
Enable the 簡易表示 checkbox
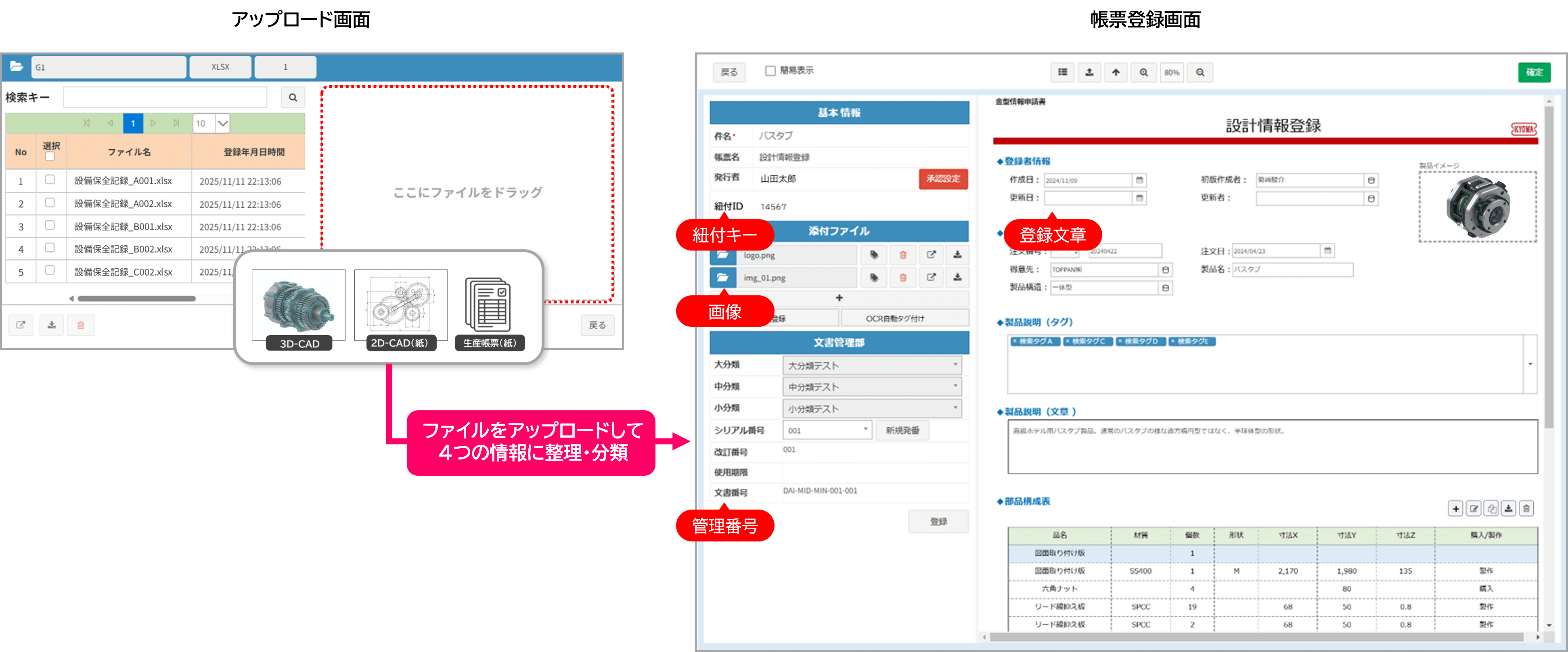(770, 71)
